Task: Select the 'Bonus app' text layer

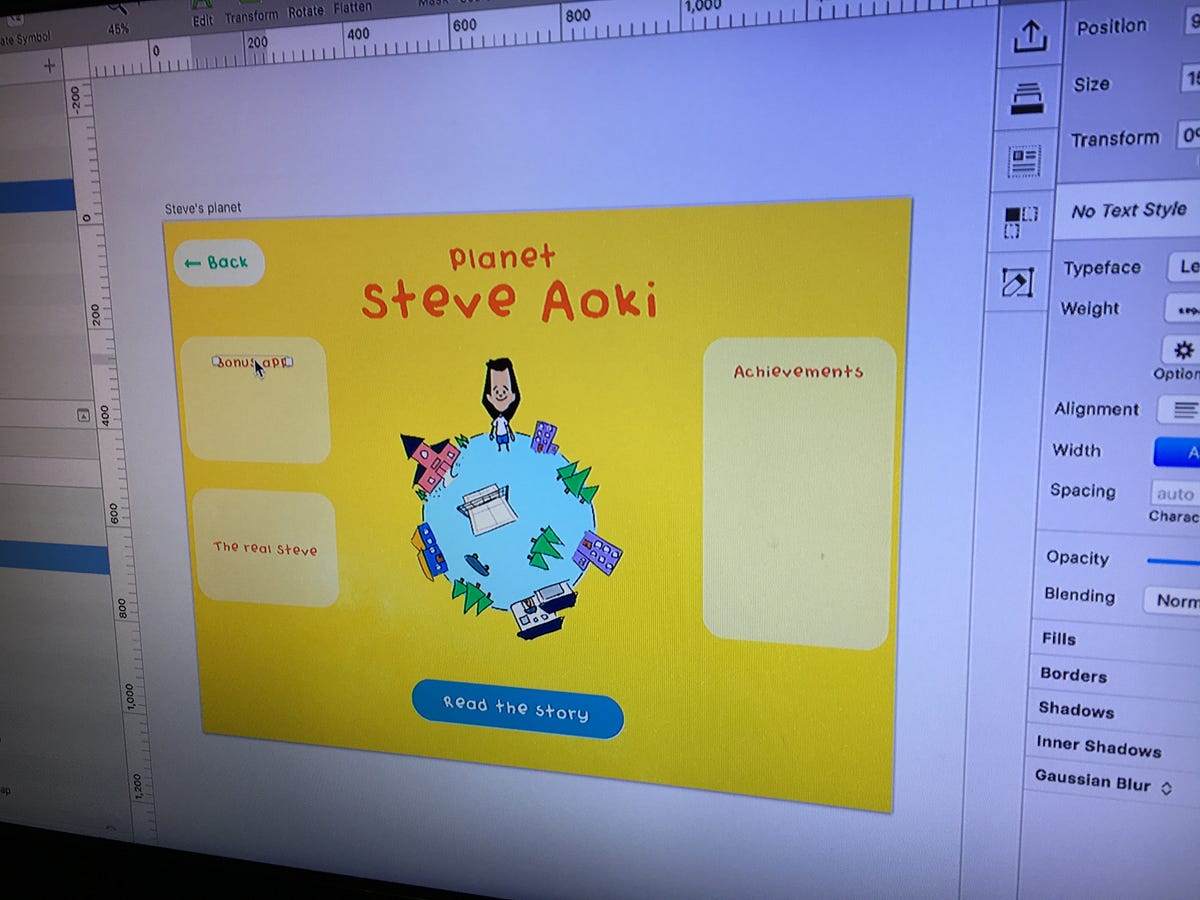Action: 252,362
